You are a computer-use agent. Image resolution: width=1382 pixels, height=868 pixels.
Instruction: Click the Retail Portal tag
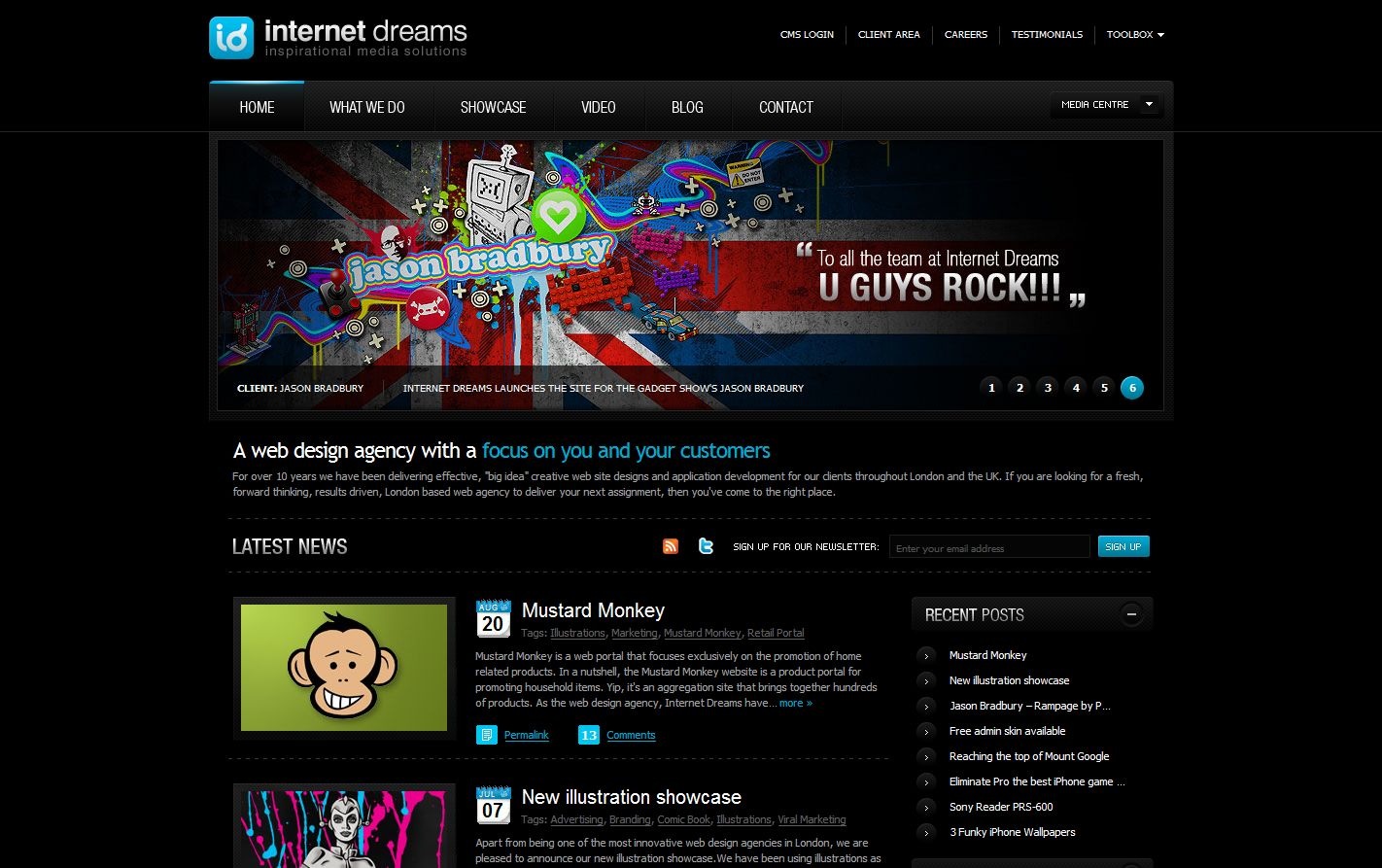tap(776, 633)
